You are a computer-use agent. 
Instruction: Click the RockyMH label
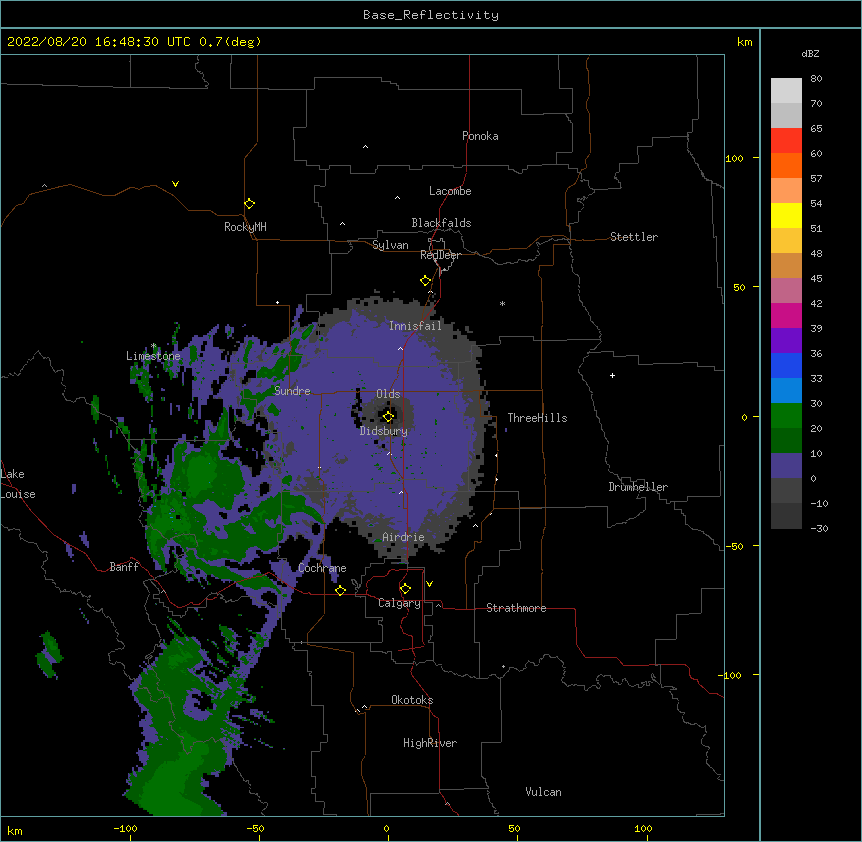click(x=245, y=227)
